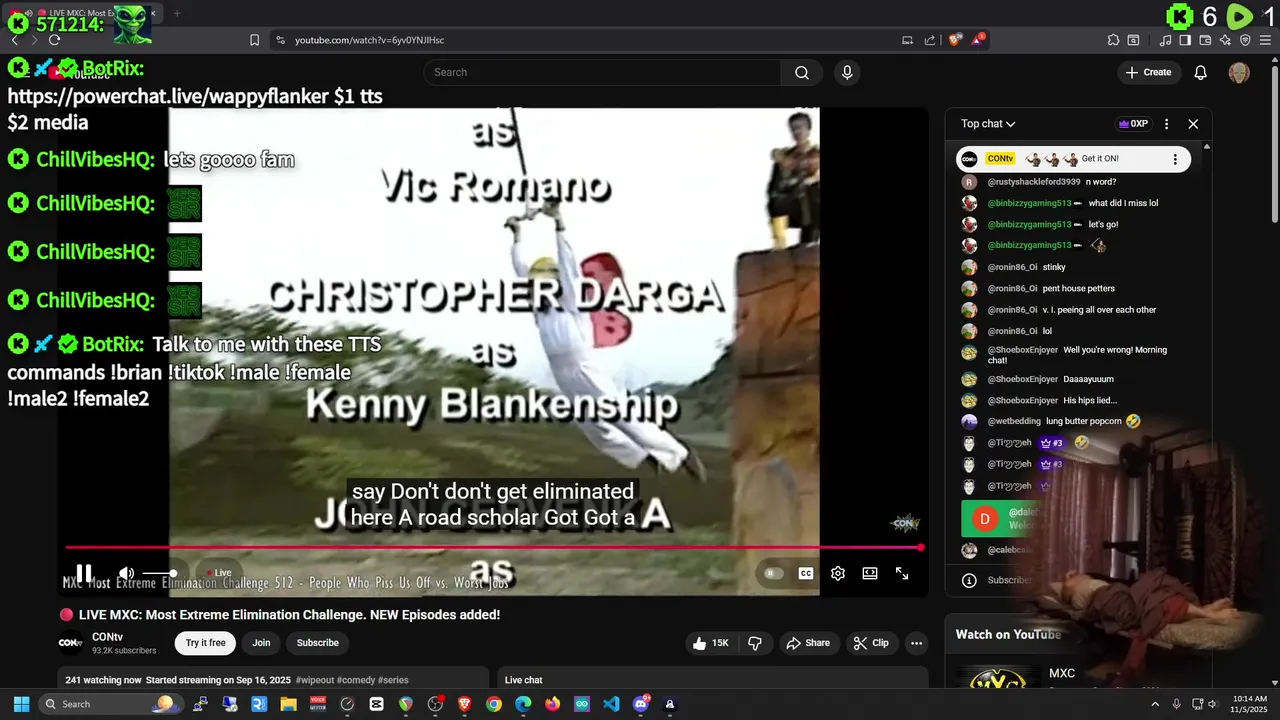
Task: Enter fullscreen mode
Action: coord(902,573)
